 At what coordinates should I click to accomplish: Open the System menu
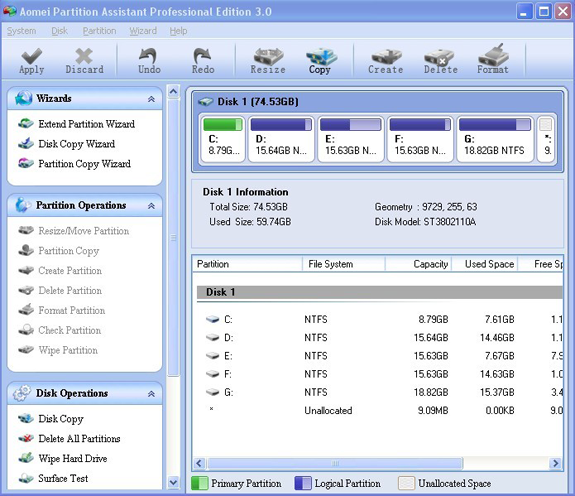[x=22, y=31]
